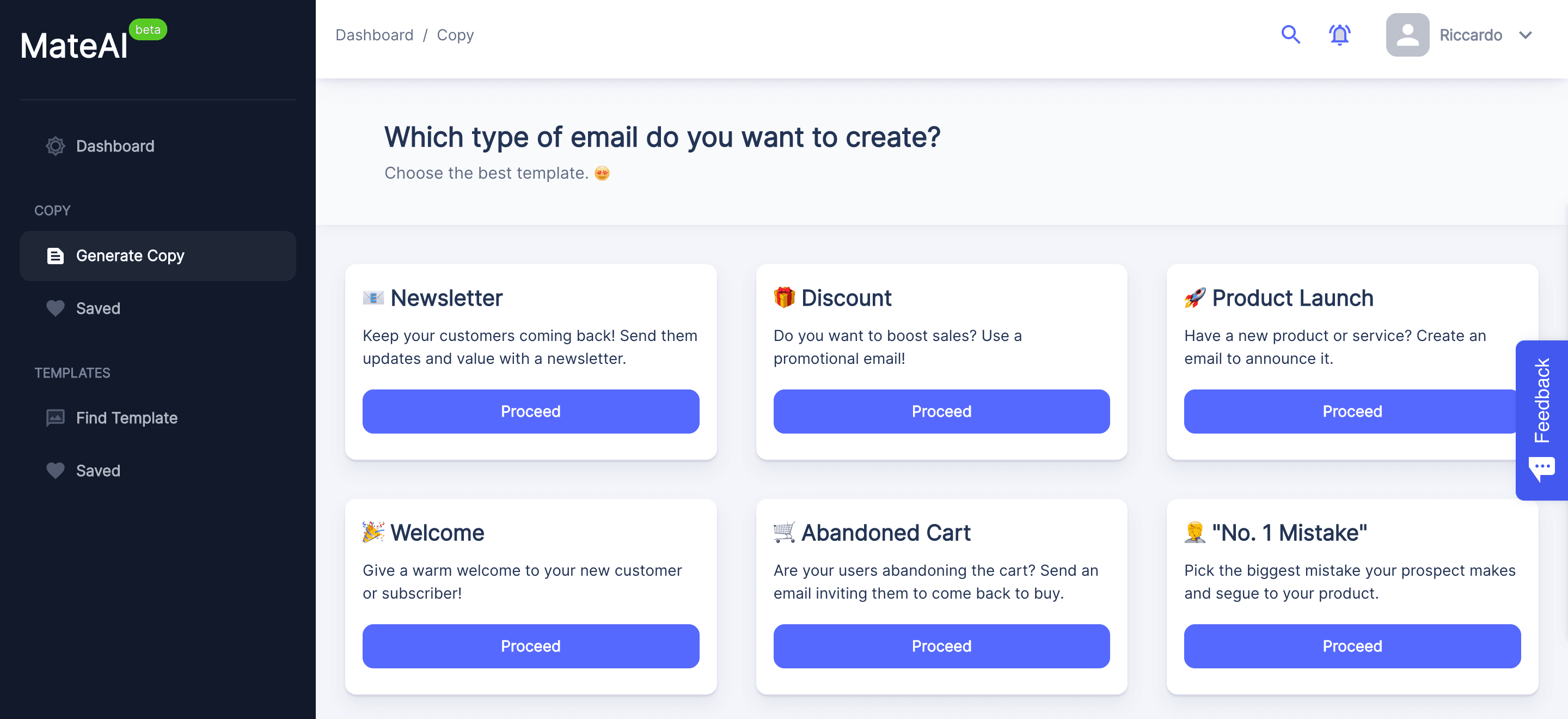Open the notifications bell
1568x719 pixels.
click(1339, 35)
